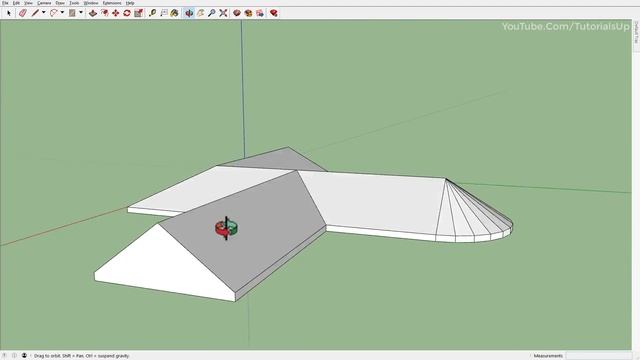640x360 pixels.
Task: Open the View menu
Action: (x=28, y=3)
